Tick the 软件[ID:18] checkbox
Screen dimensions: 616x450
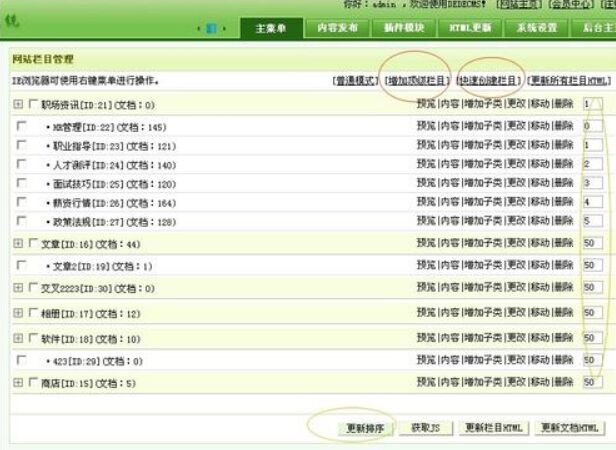click(33, 338)
